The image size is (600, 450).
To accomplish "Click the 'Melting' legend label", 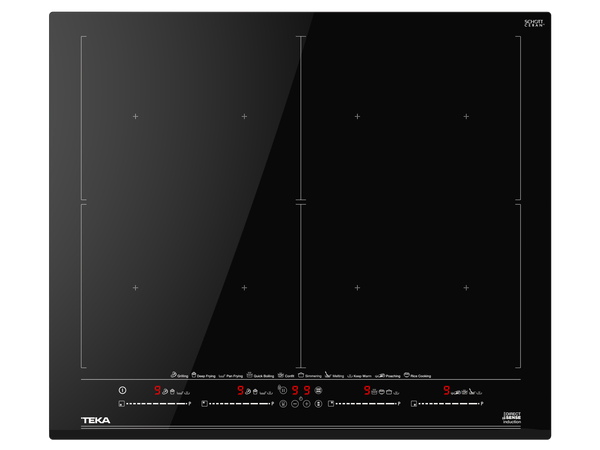I will [338, 376].
